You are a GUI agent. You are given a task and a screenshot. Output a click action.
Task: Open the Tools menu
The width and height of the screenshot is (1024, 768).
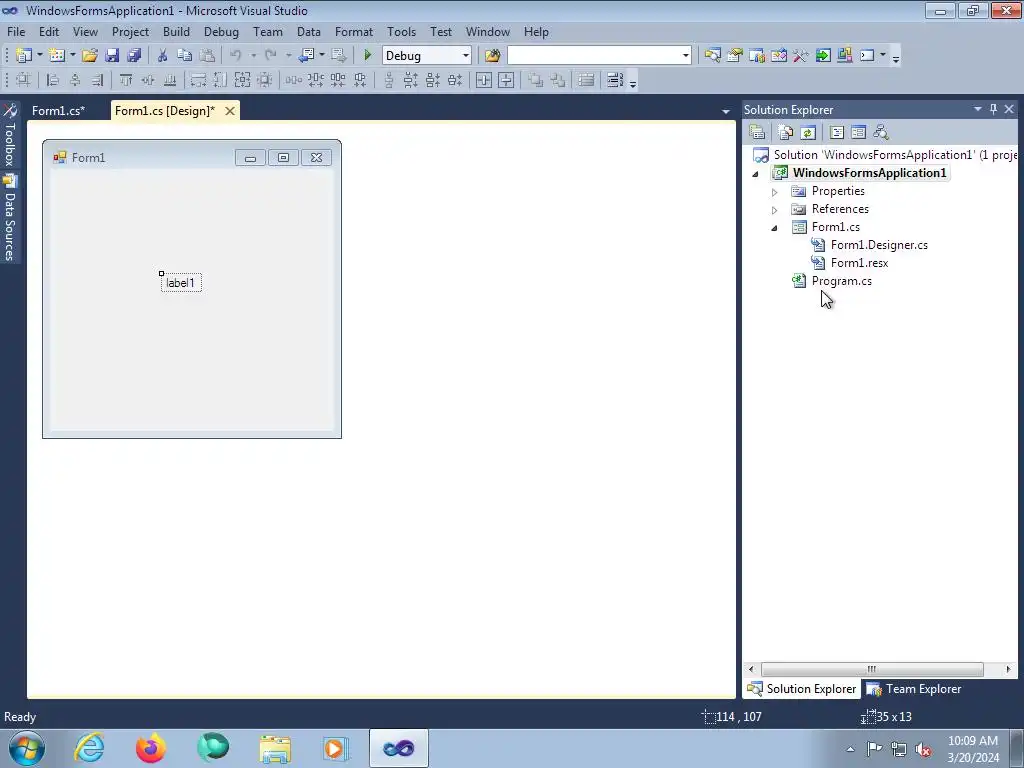point(401,32)
